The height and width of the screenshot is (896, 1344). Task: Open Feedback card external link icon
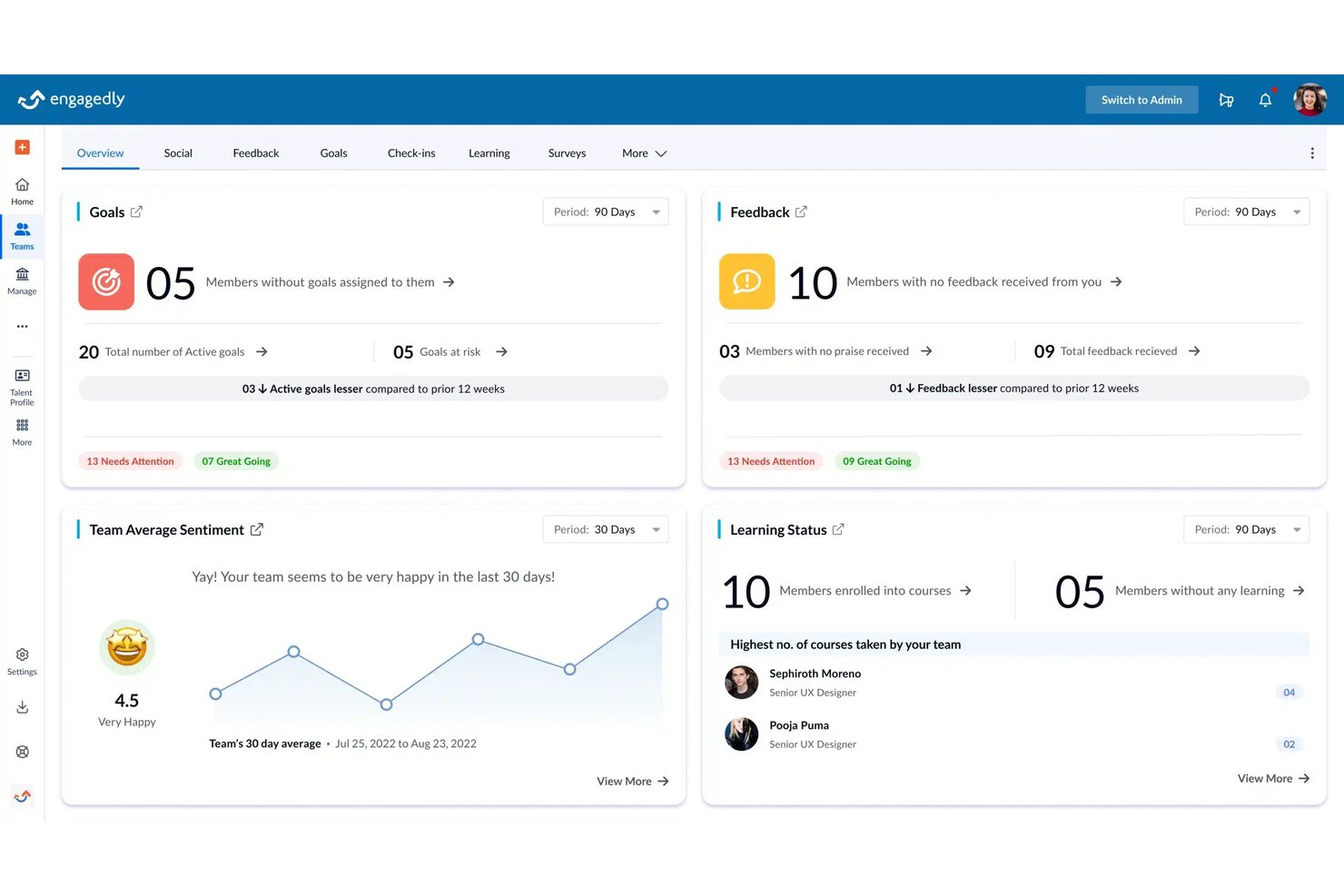[801, 212]
